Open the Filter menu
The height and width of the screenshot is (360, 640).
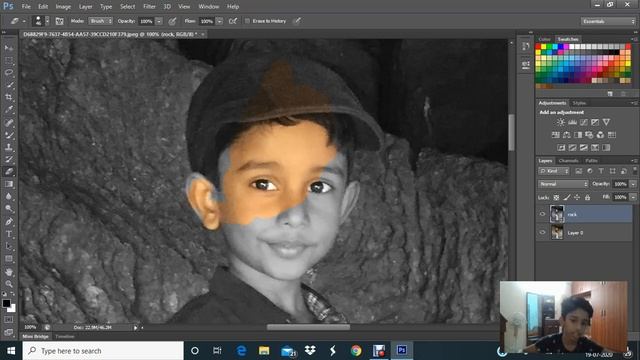[149, 7]
